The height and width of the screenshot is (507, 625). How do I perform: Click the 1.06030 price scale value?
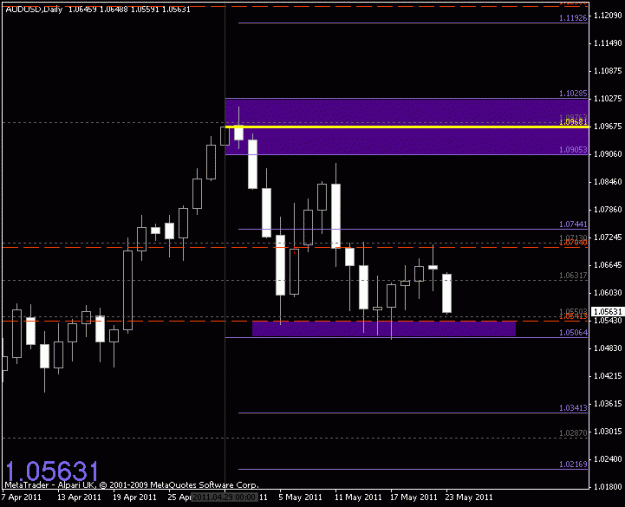pos(608,293)
